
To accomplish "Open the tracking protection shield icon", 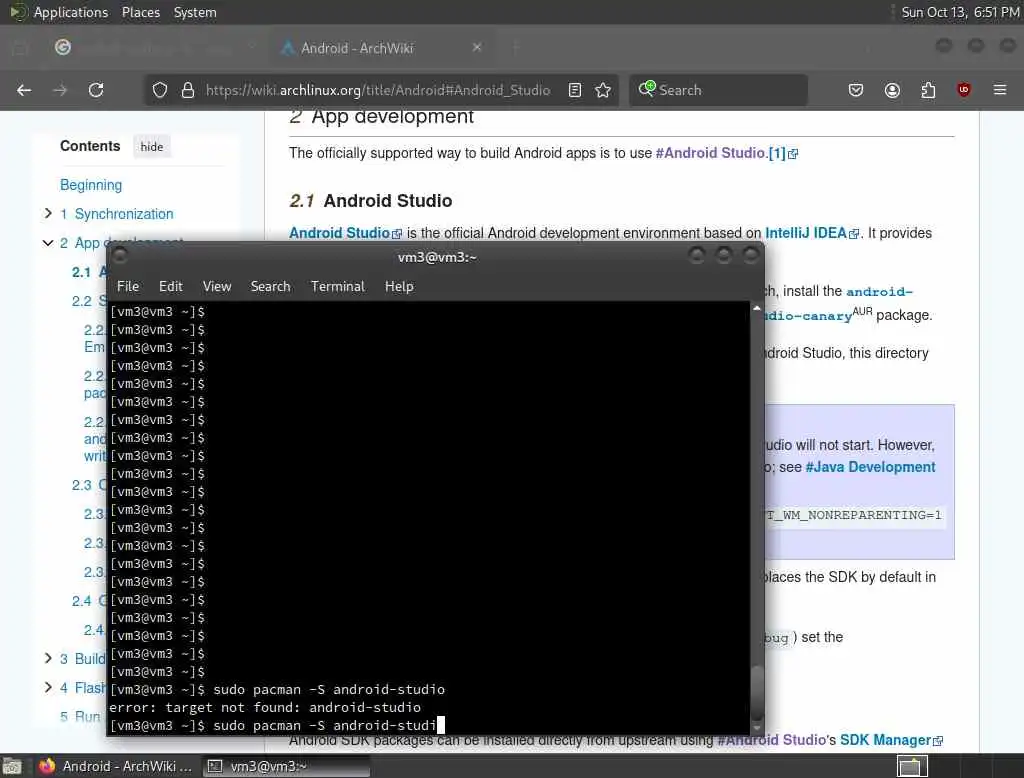I will point(160,90).
